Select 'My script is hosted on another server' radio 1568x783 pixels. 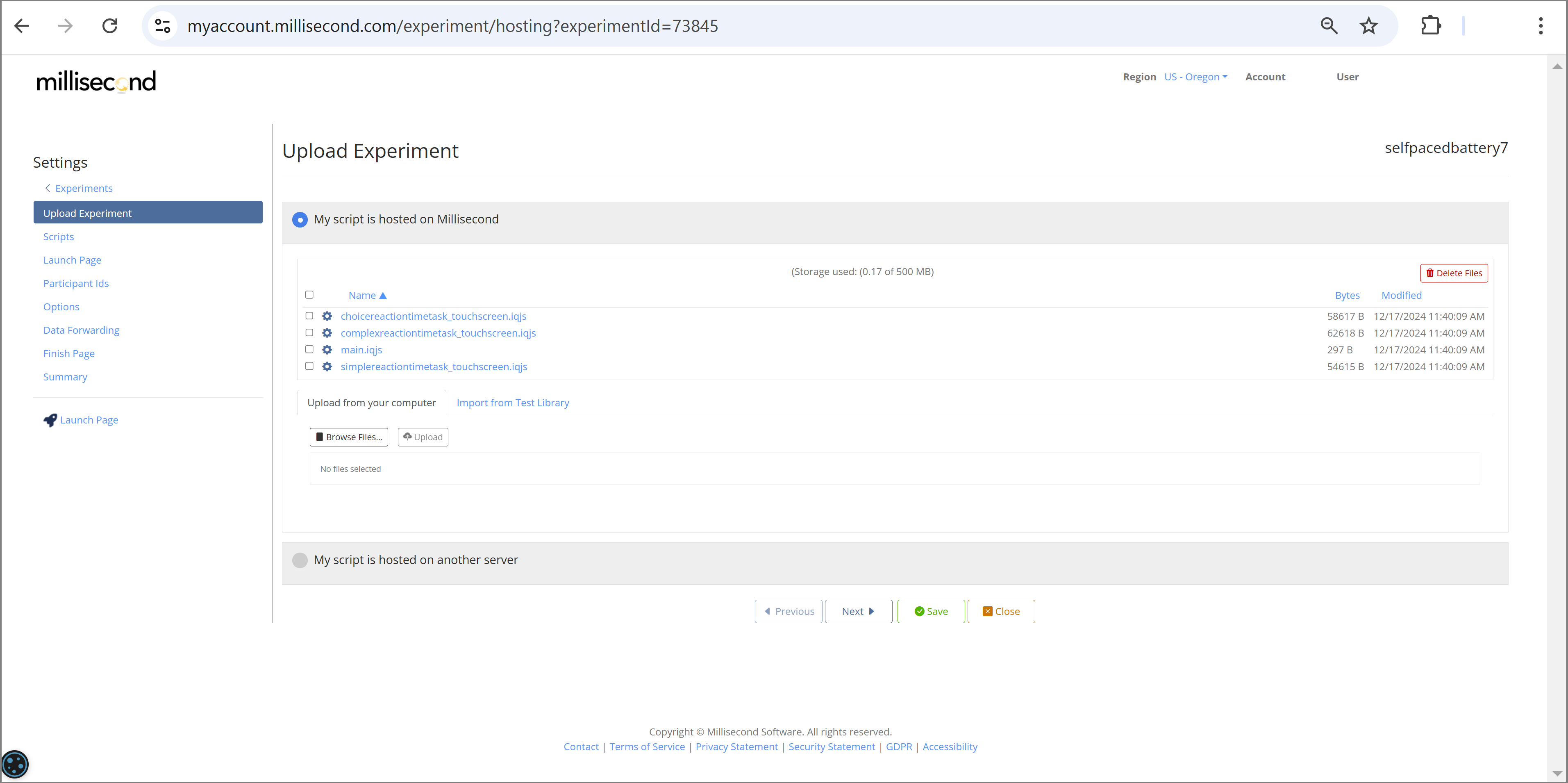click(x=300, y=560)
